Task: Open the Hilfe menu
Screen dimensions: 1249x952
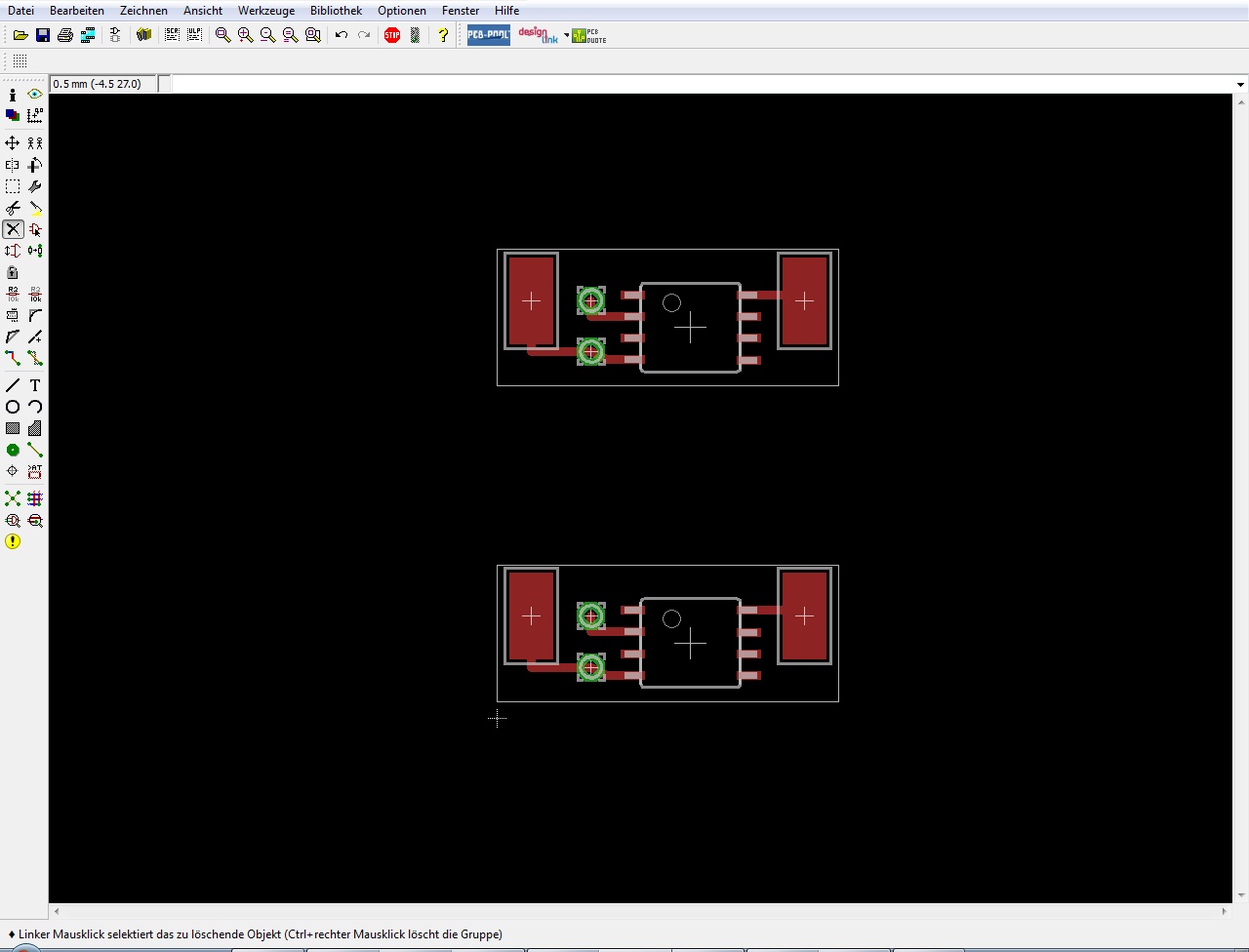Action: tap(506, 11)
